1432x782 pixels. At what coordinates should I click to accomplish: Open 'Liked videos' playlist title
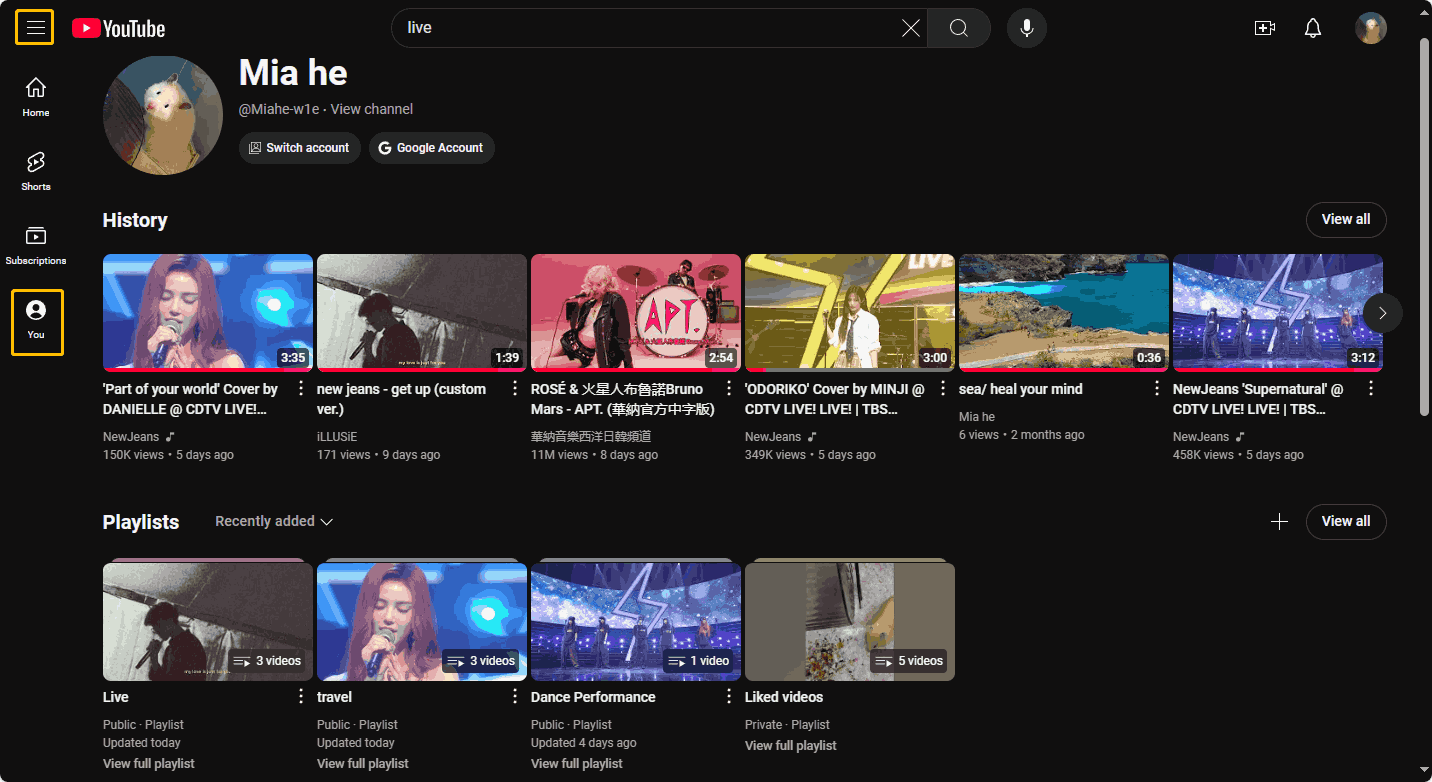coord(784,697)
